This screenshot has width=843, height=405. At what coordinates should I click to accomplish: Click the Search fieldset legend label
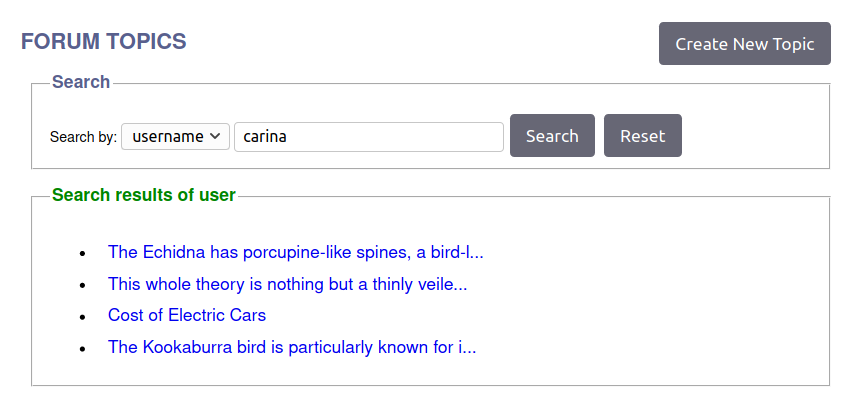81,82
